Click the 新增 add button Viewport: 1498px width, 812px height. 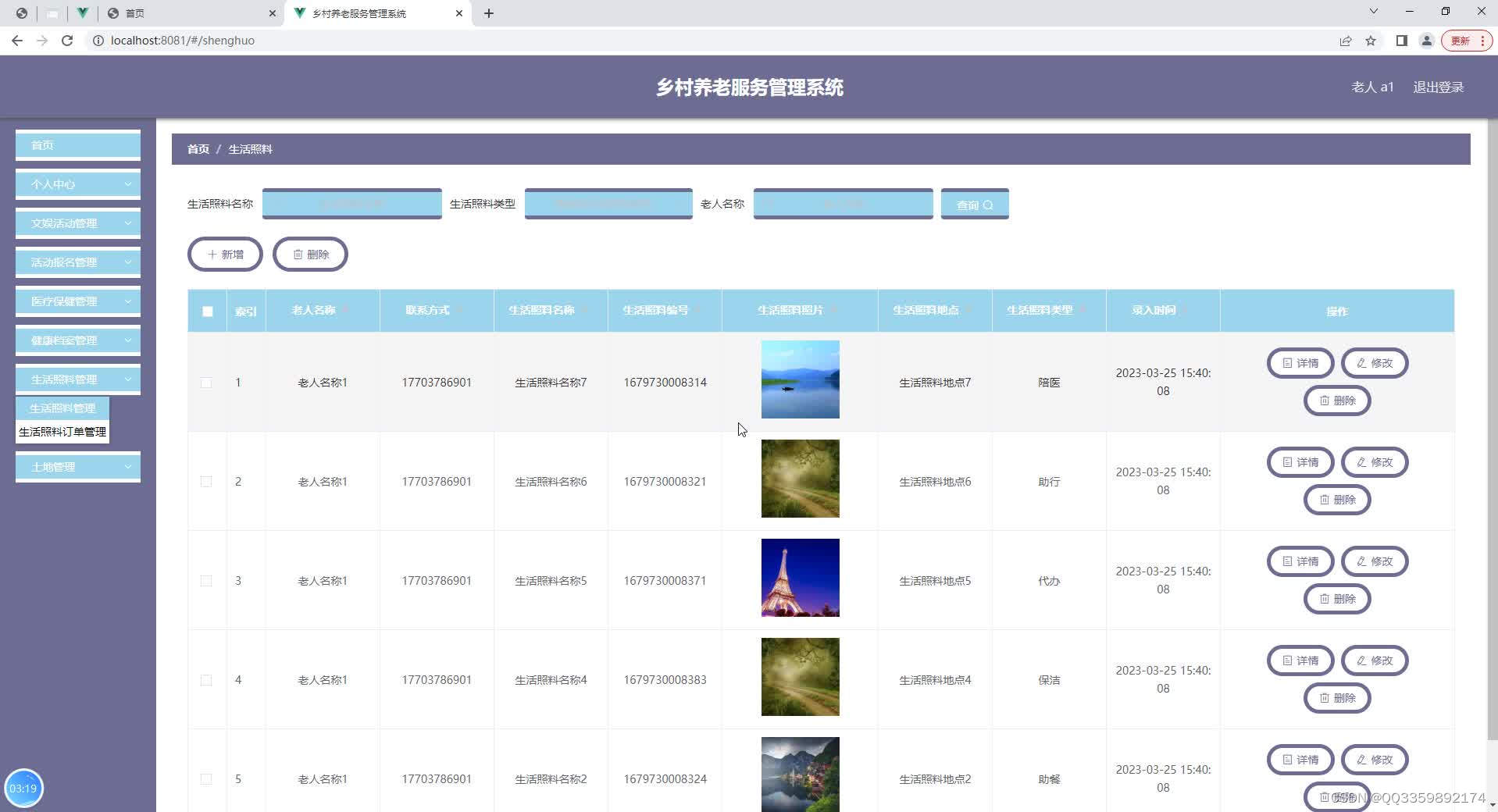(x=225, y=255)
